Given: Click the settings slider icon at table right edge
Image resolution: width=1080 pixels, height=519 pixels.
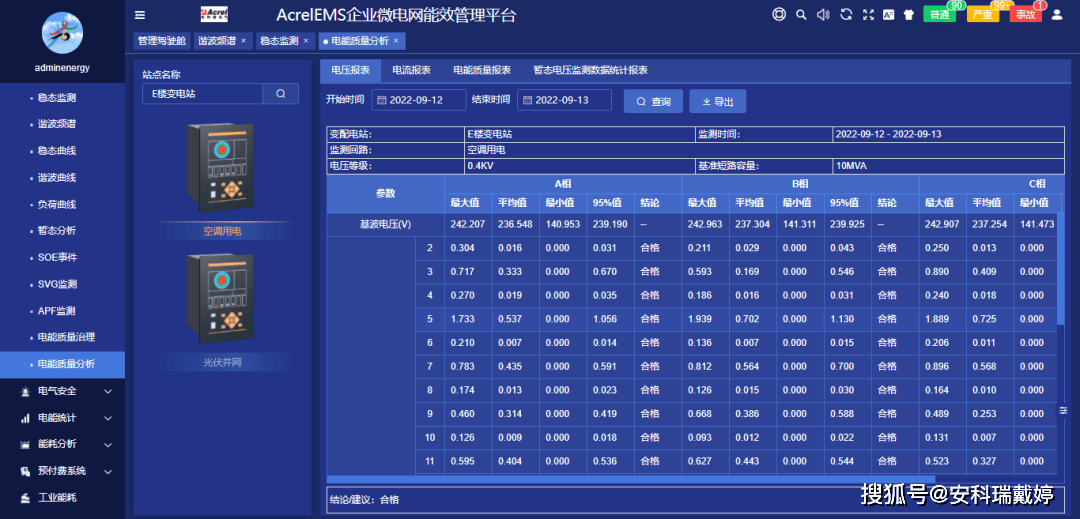Looking at the screenshot, I should pos(1063,410).
